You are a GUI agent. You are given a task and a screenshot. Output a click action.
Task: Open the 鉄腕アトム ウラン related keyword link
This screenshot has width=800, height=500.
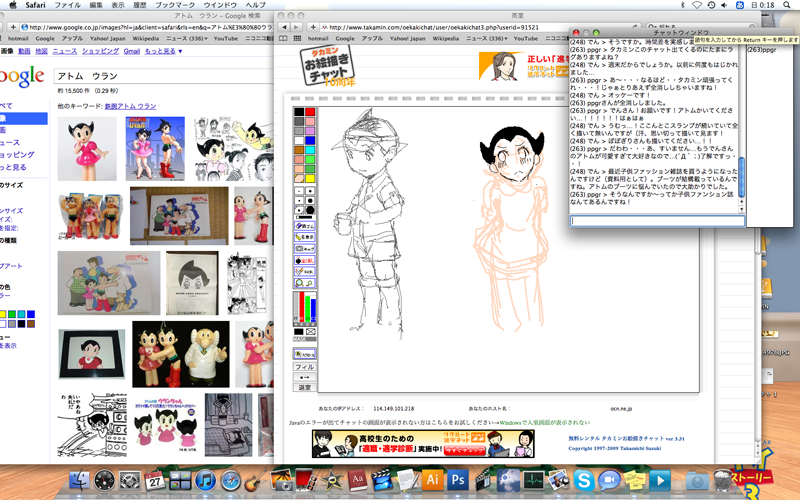[x=130, y=106]
